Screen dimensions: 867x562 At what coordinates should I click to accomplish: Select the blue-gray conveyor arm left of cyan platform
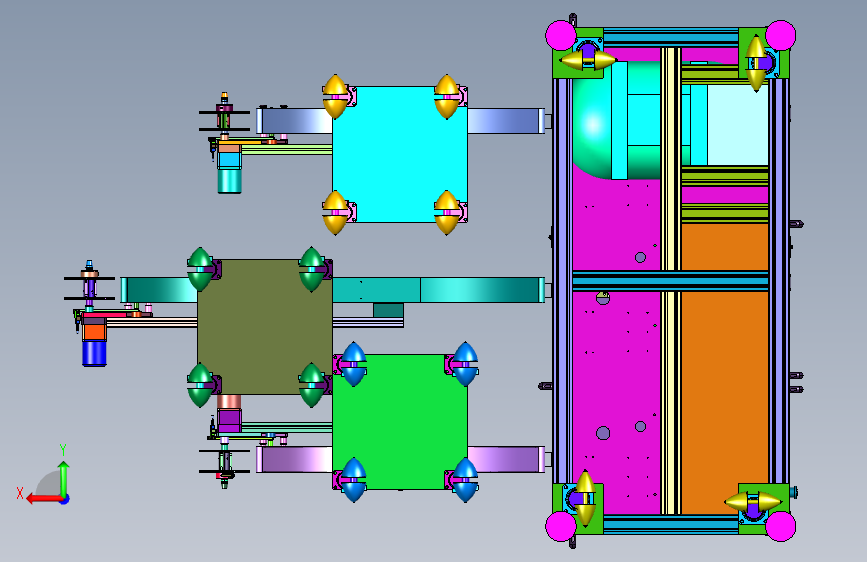[x=294, y=121]
